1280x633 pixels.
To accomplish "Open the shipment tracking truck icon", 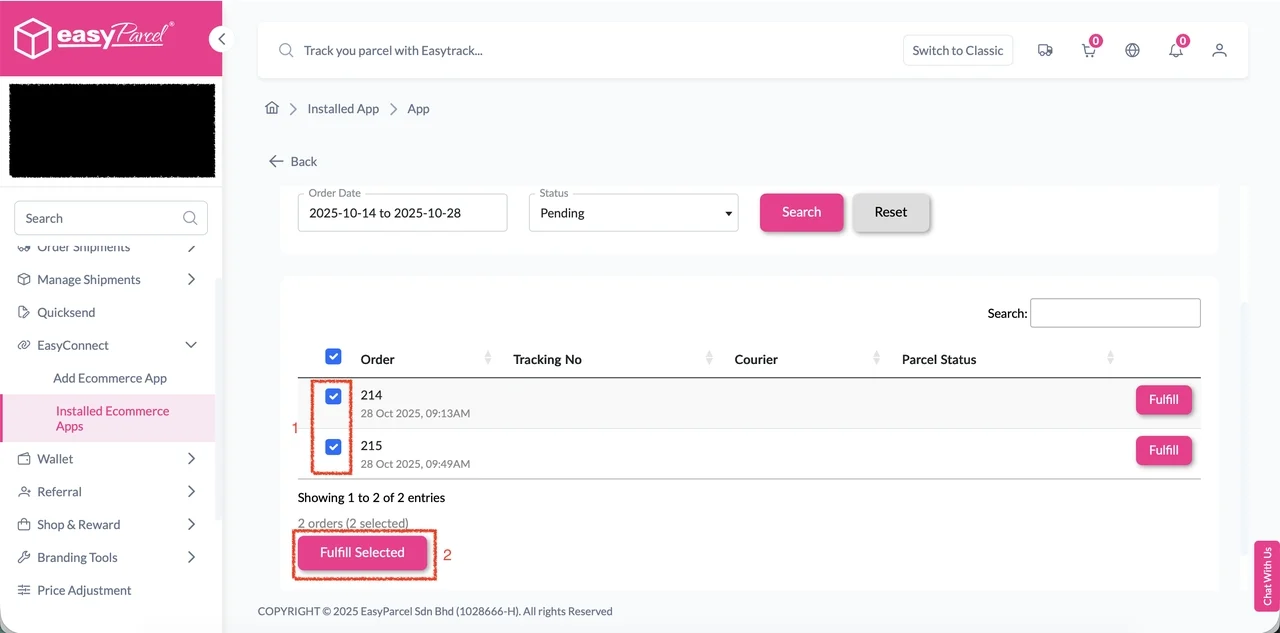I will (x=1045, y=50).
